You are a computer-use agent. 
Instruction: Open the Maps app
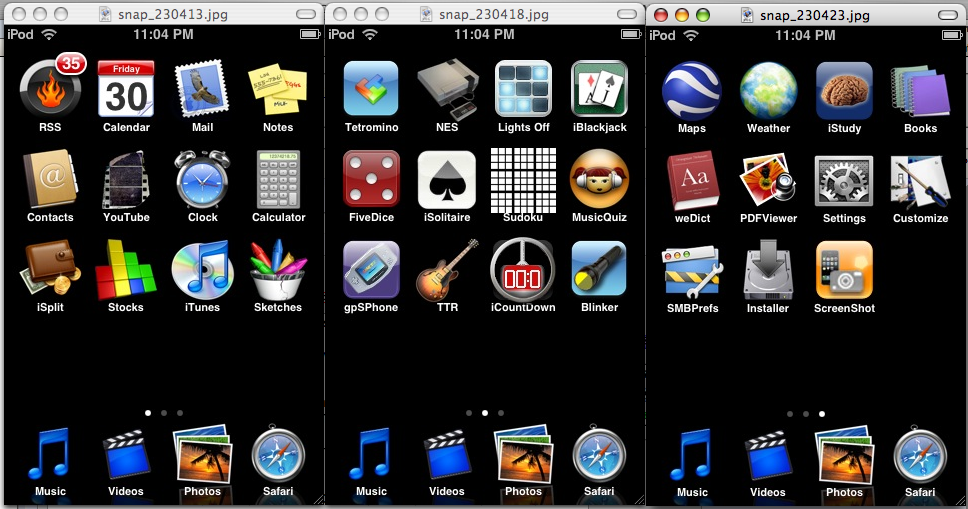[691, 90]
